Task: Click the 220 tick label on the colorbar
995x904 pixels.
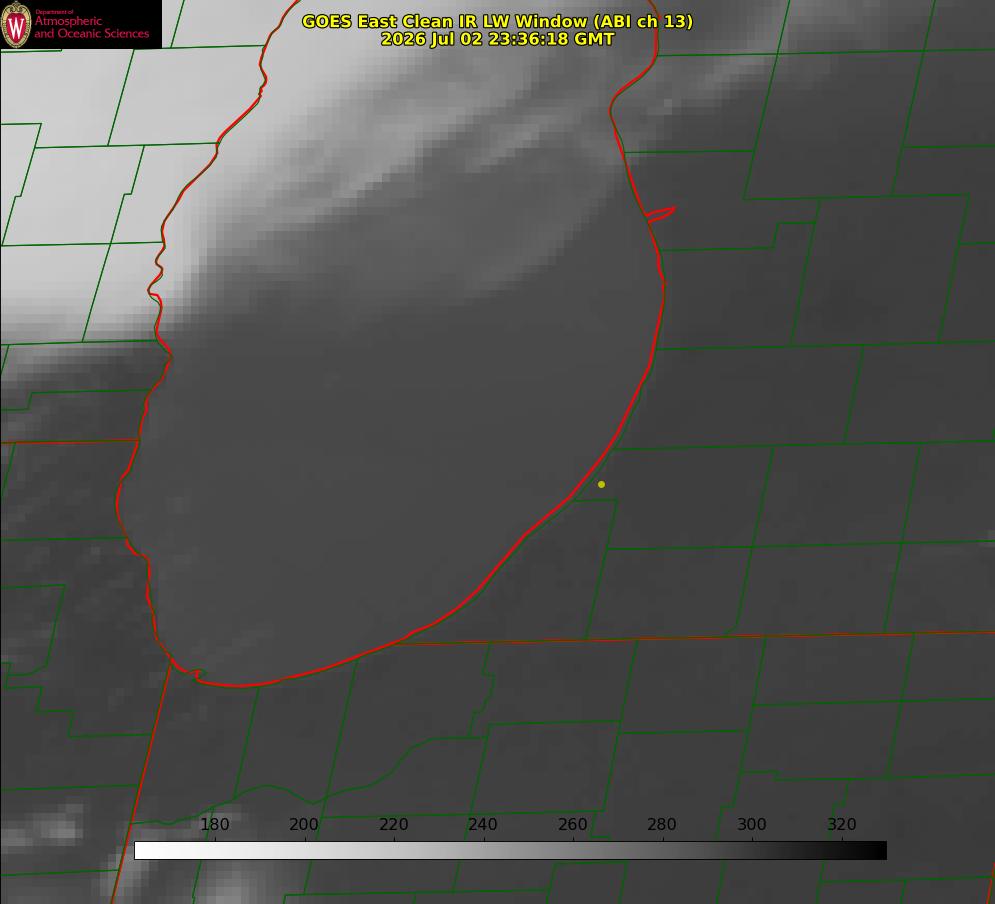Action: click(x=393, y=824)
